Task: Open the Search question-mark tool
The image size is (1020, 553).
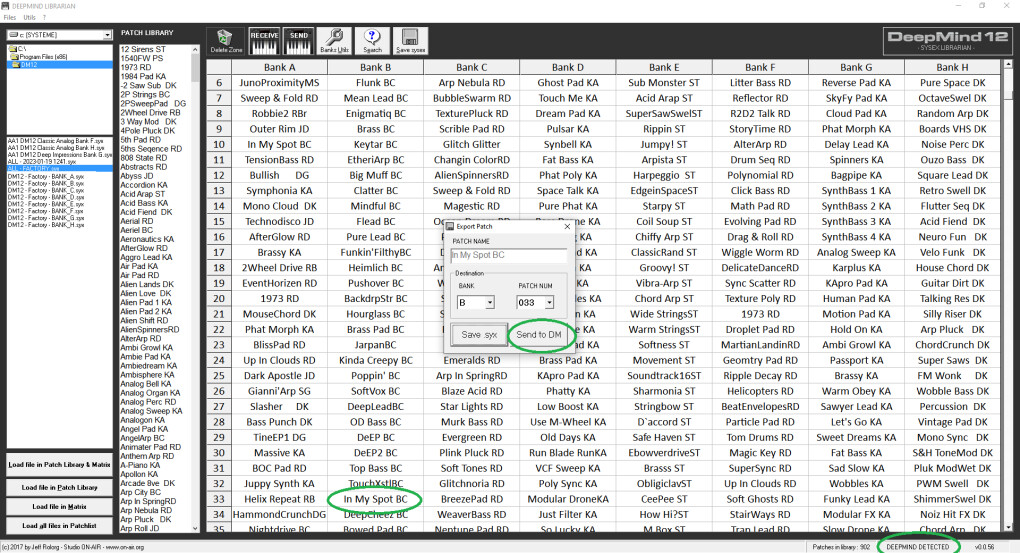Action: pyautogui.click(x=372, y=41)
